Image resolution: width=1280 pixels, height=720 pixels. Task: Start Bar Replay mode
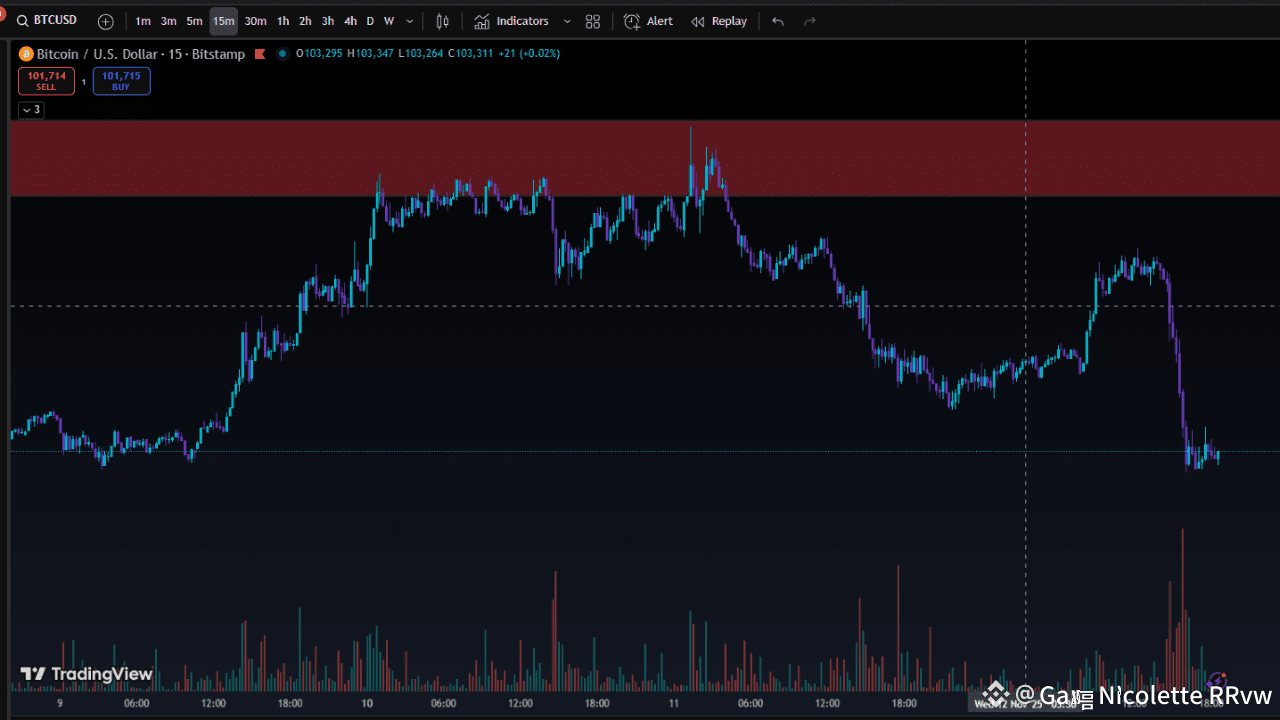coord(719,21)
